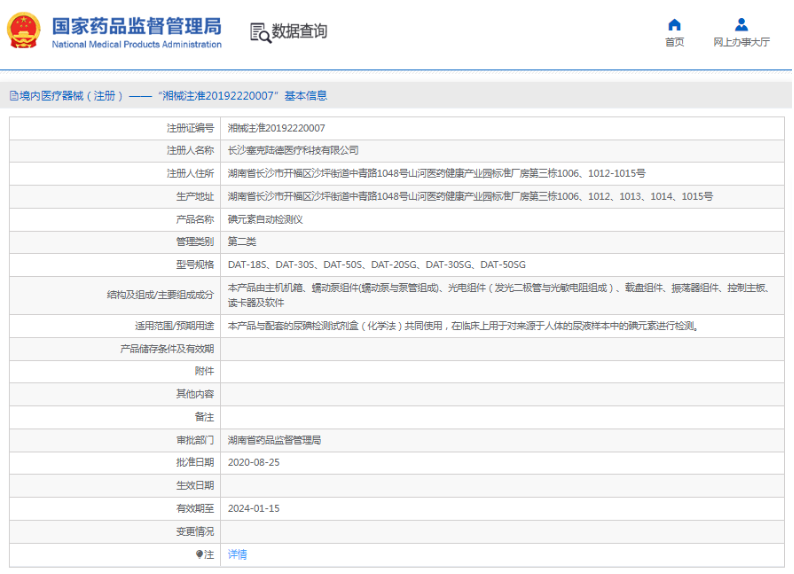Open the 首页 home icon

pyautogui.click(x=674, y=24)
